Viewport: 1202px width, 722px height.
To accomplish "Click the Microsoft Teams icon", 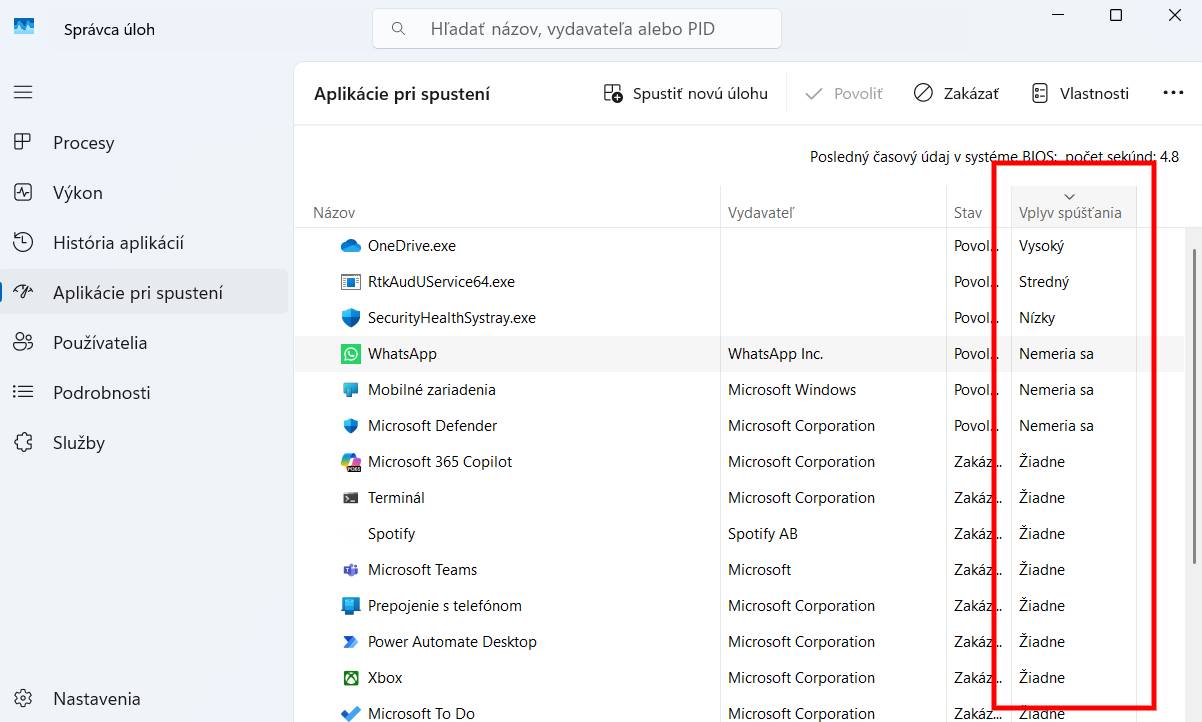I will click(350, 569).
